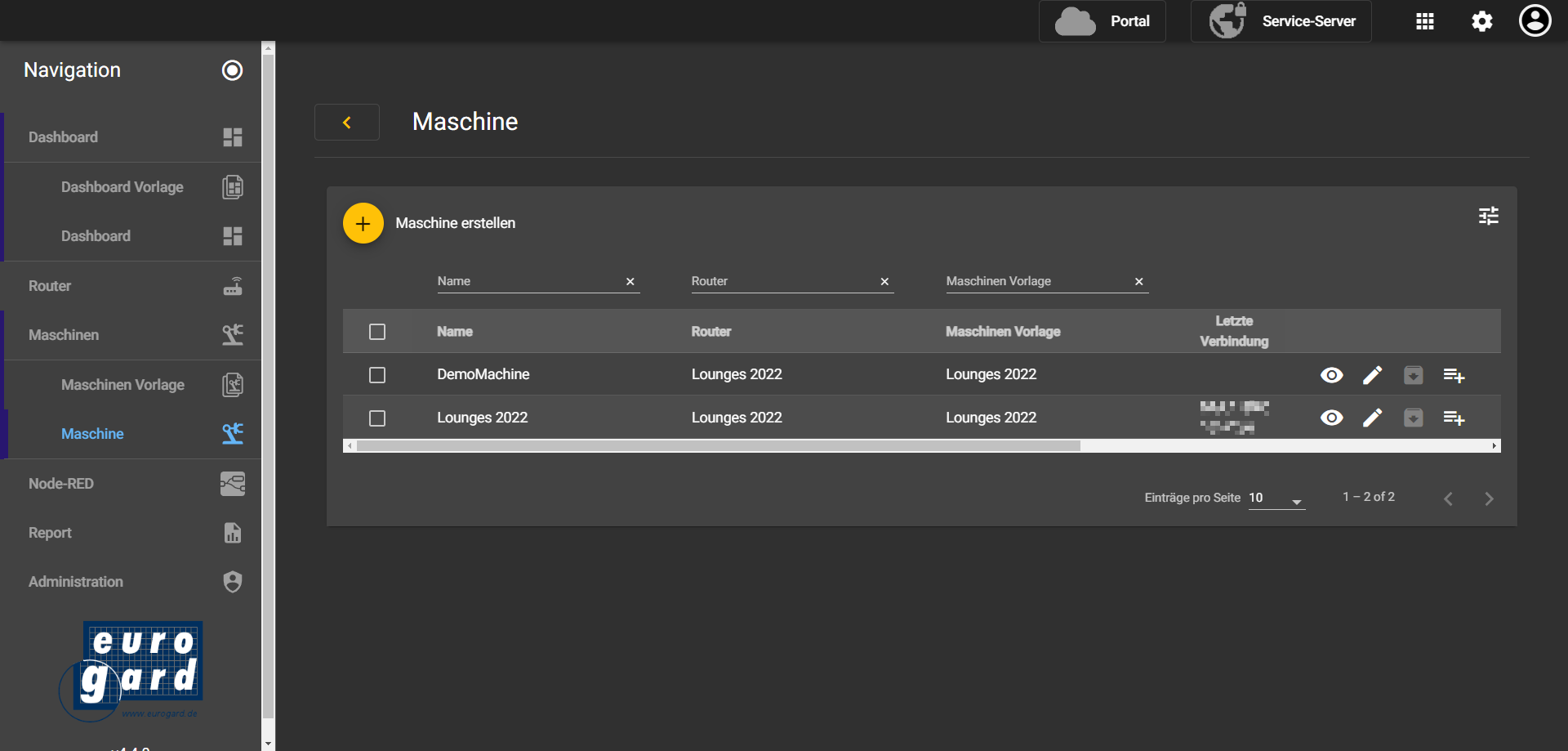Check the DemoMachine row checkbox

pos(377,375)
